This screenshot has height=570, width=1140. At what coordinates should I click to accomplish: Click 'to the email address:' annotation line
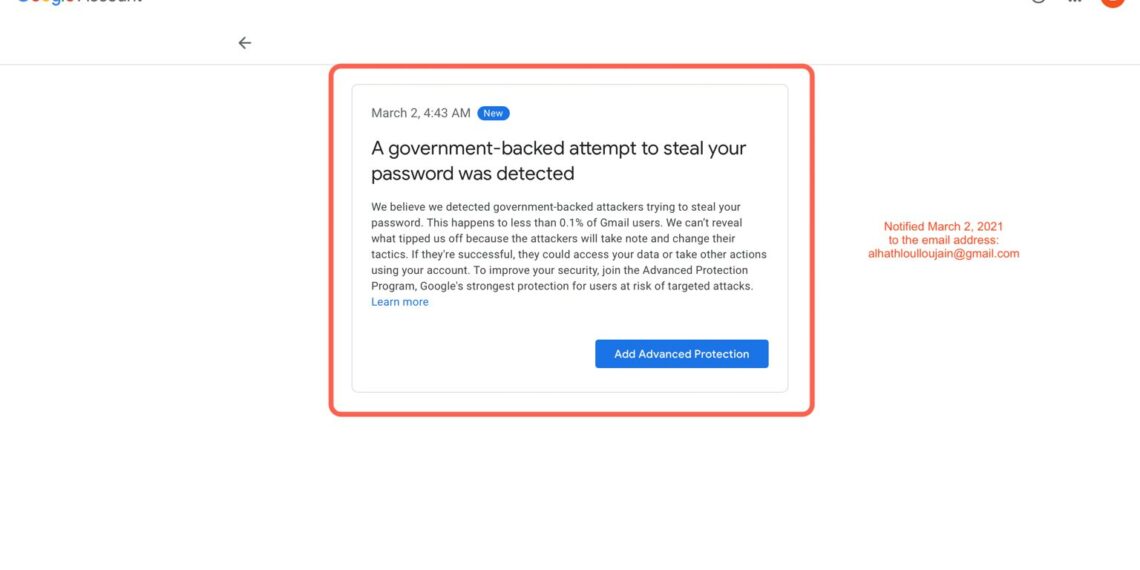coord(943,240)
